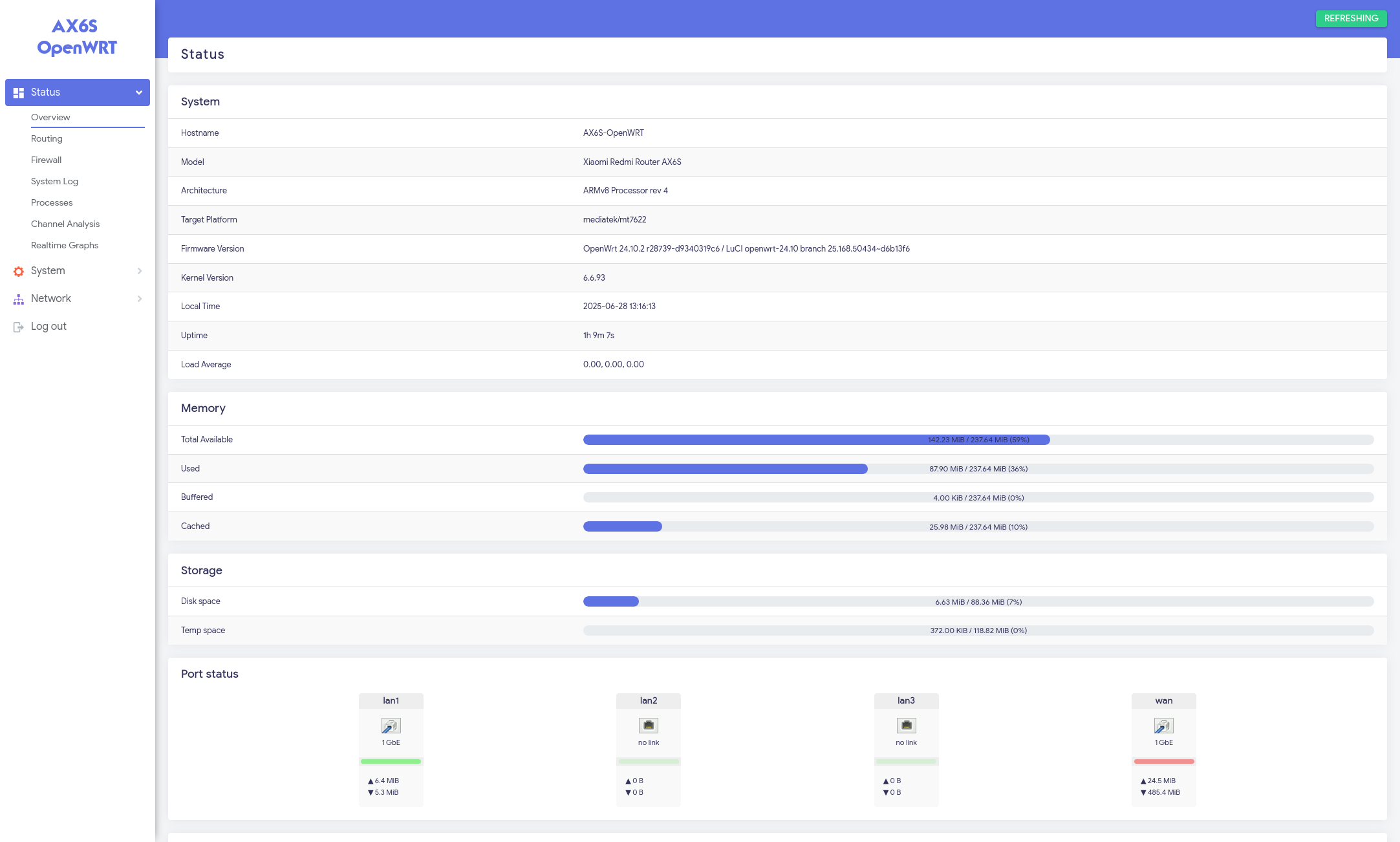Click the Log out icon
This screenshot has height=842, width=1400.
coord(19,327)
